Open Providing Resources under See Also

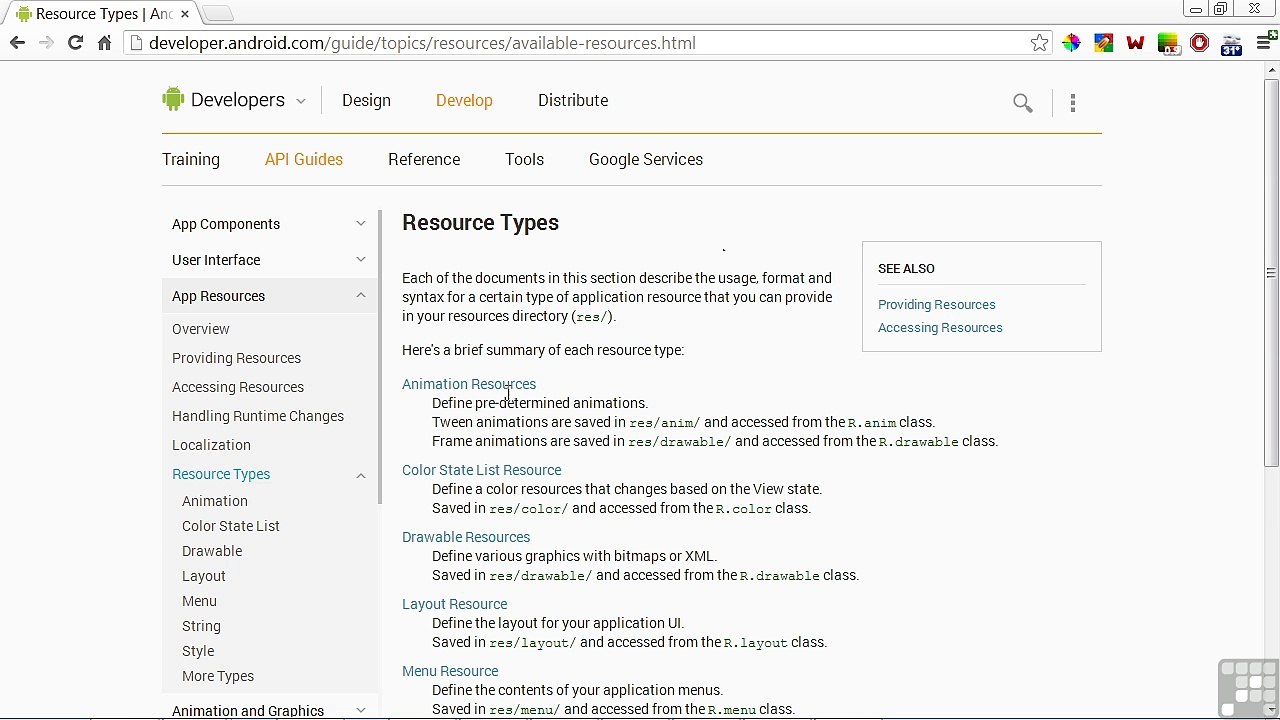pyautogui.click(x=937, y=304)
